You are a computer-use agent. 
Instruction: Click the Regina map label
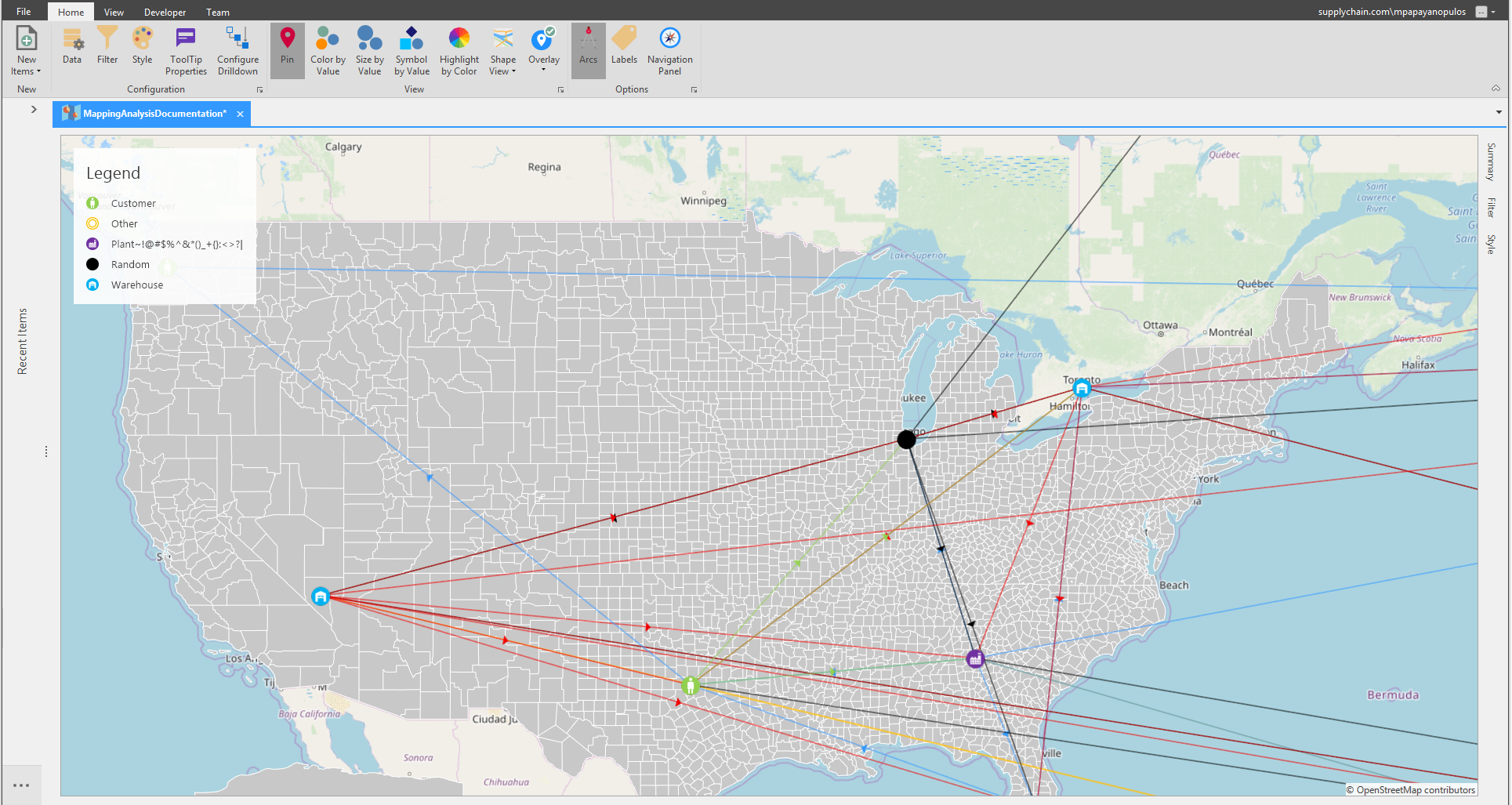pyautogui.click(x=544, y=167)
